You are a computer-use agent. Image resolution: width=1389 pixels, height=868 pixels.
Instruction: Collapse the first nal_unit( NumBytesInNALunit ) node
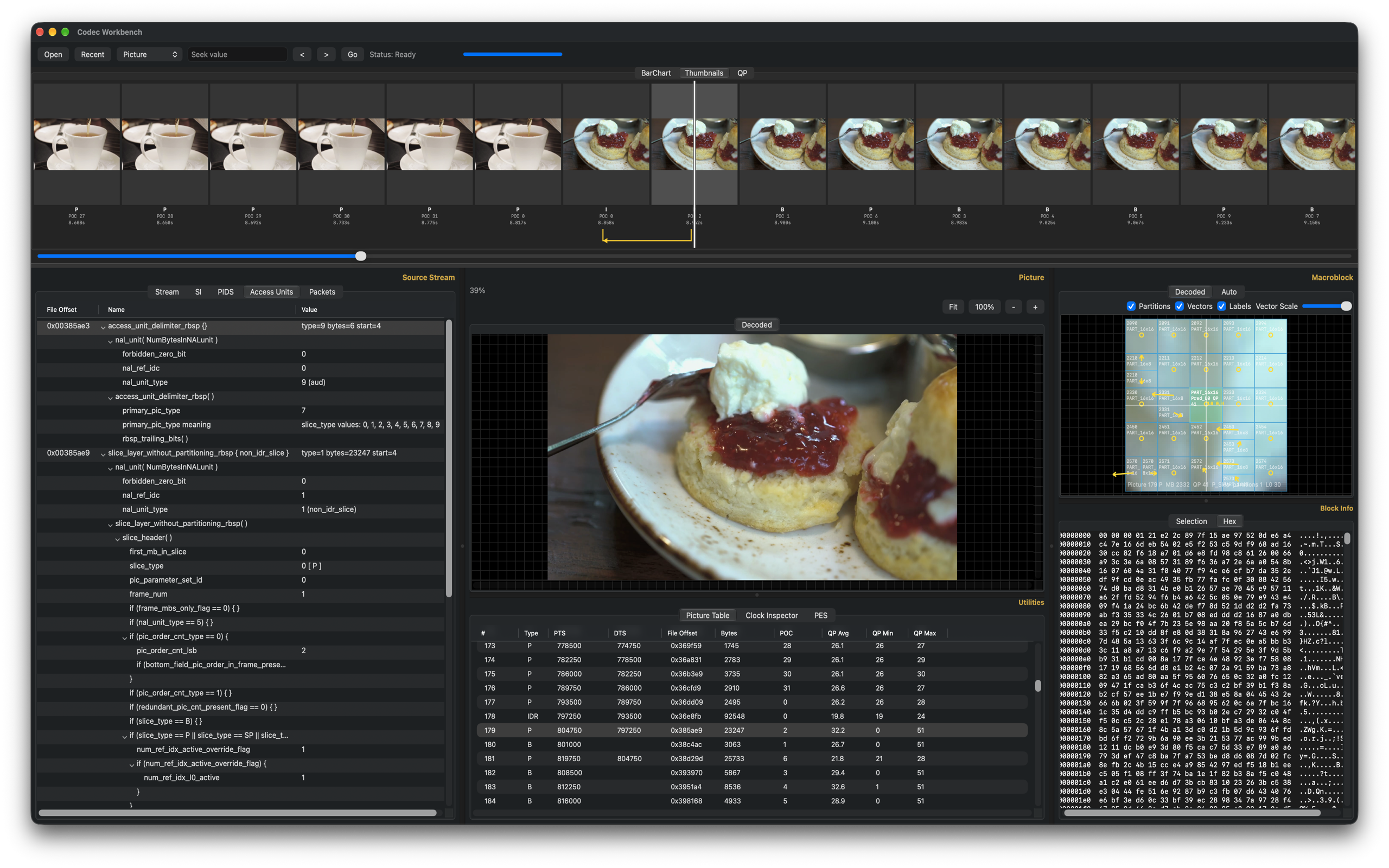(x=110, y=341)
